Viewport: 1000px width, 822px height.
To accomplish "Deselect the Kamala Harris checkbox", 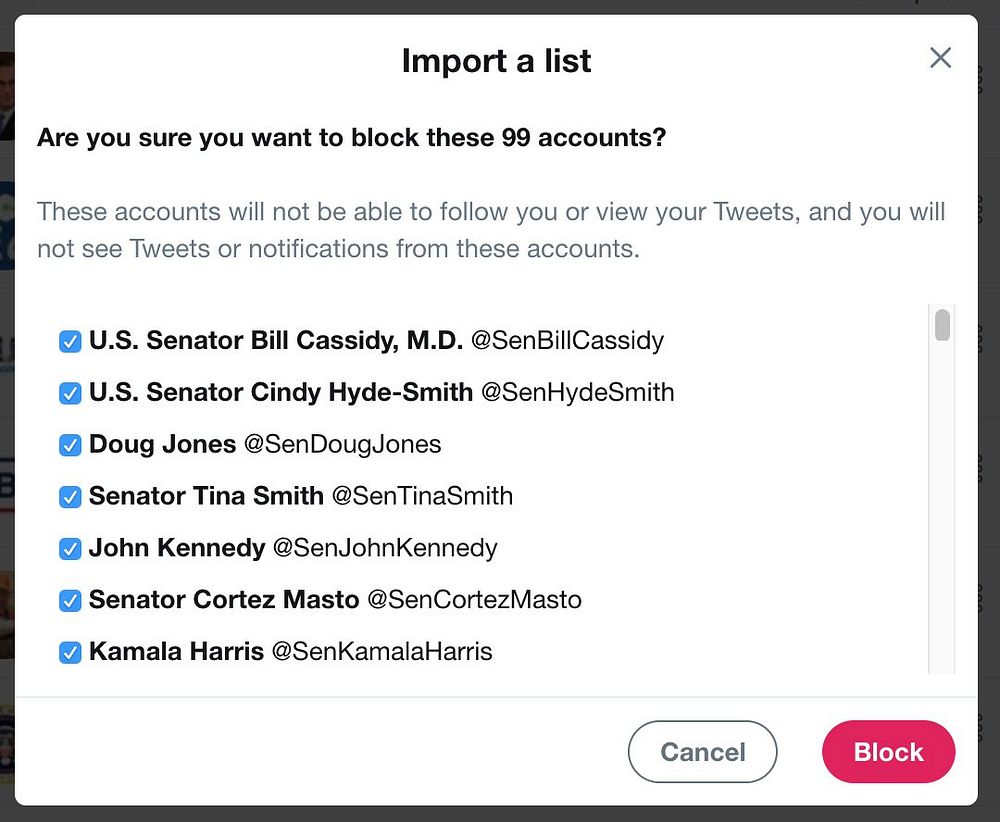I will 70,653.
